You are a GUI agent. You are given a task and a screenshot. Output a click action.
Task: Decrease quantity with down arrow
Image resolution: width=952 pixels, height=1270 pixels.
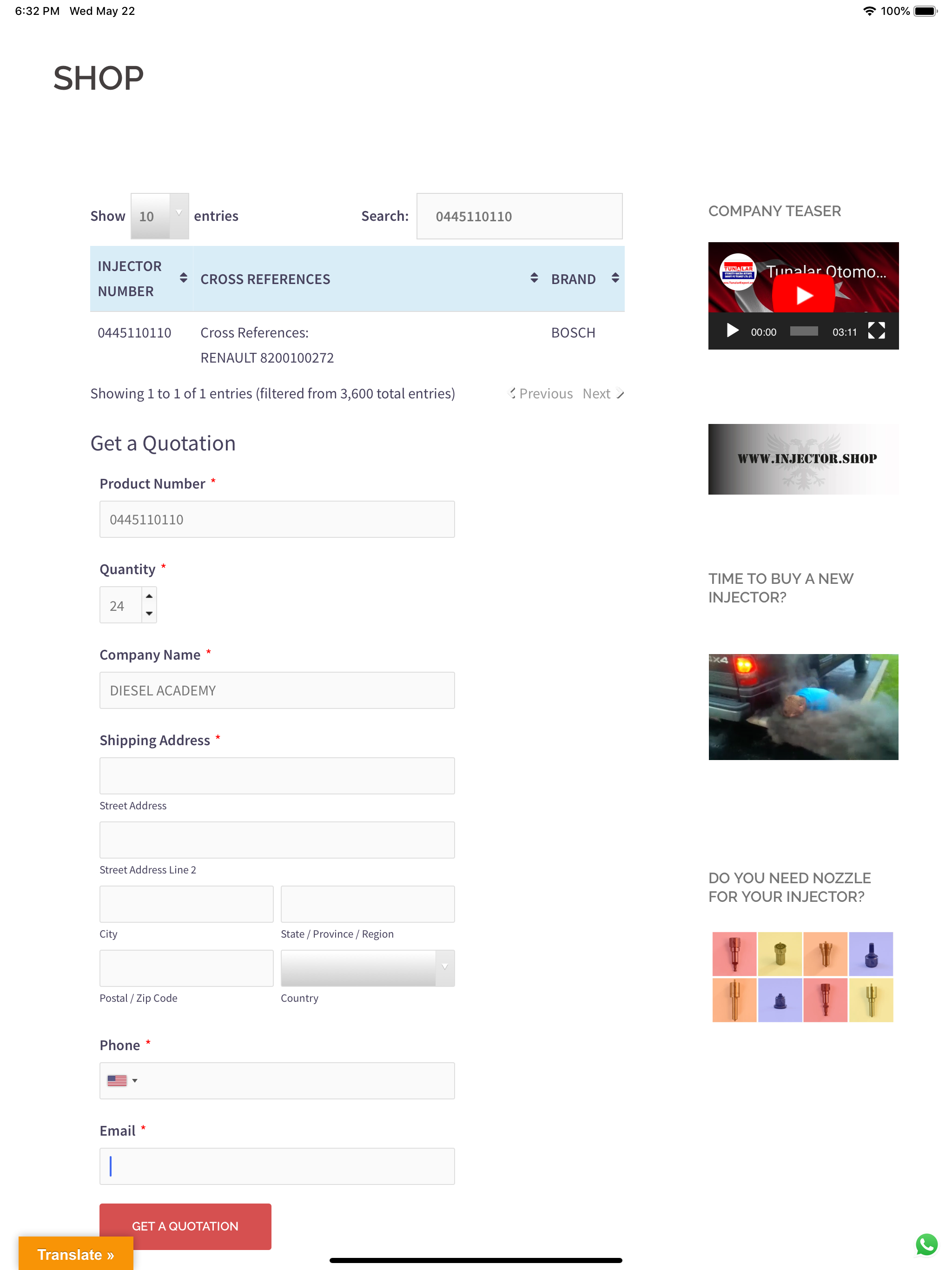[x=149, y=614]
